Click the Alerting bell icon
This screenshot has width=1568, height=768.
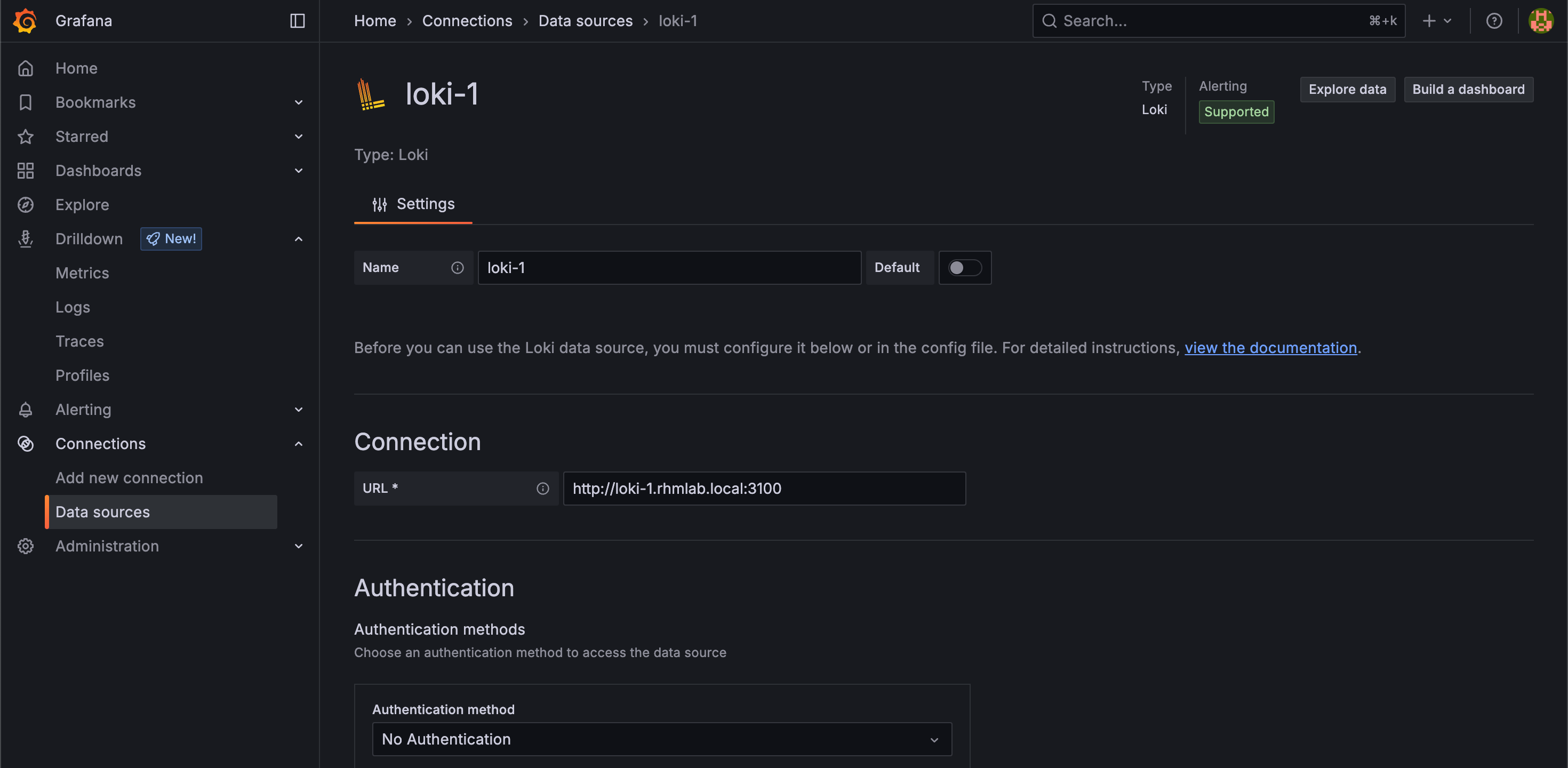(x=26, y=410)
